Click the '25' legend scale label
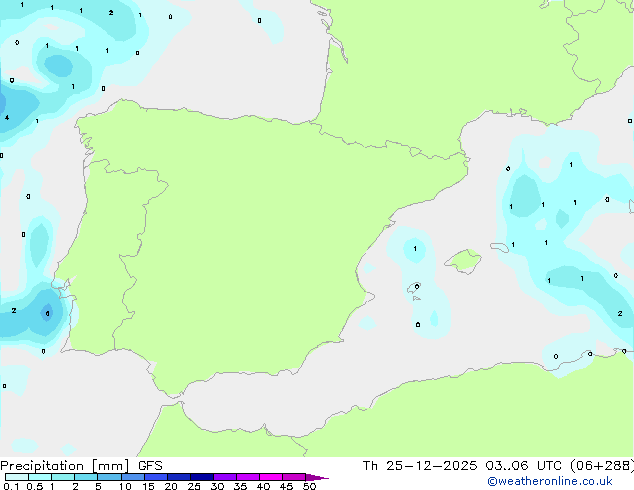 pos(194,486)
